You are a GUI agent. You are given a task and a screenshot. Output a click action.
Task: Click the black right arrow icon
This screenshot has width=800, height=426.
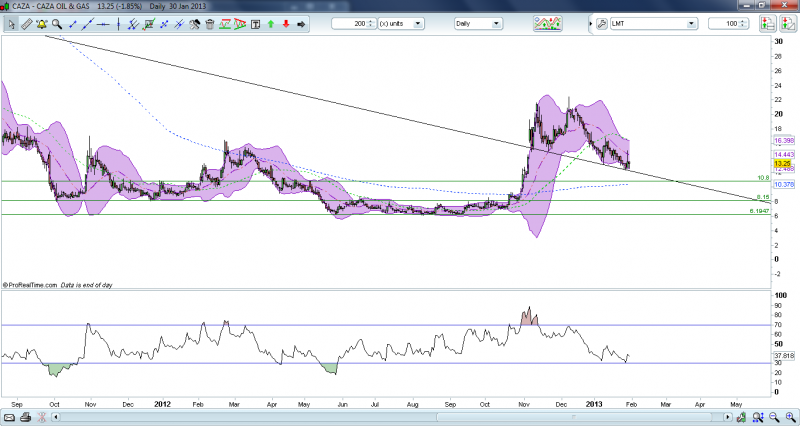coord(302,23)
